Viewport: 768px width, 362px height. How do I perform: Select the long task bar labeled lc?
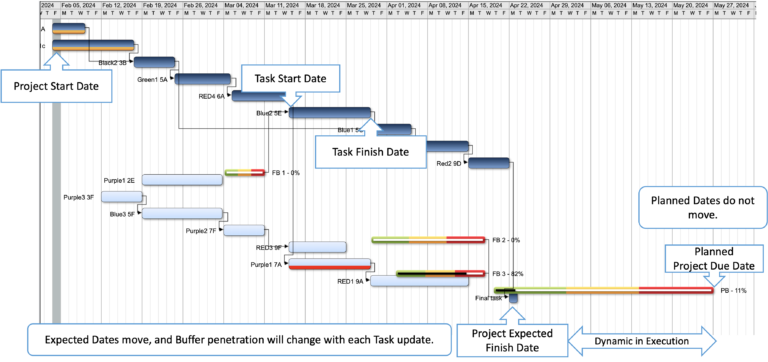click(93, 45)
